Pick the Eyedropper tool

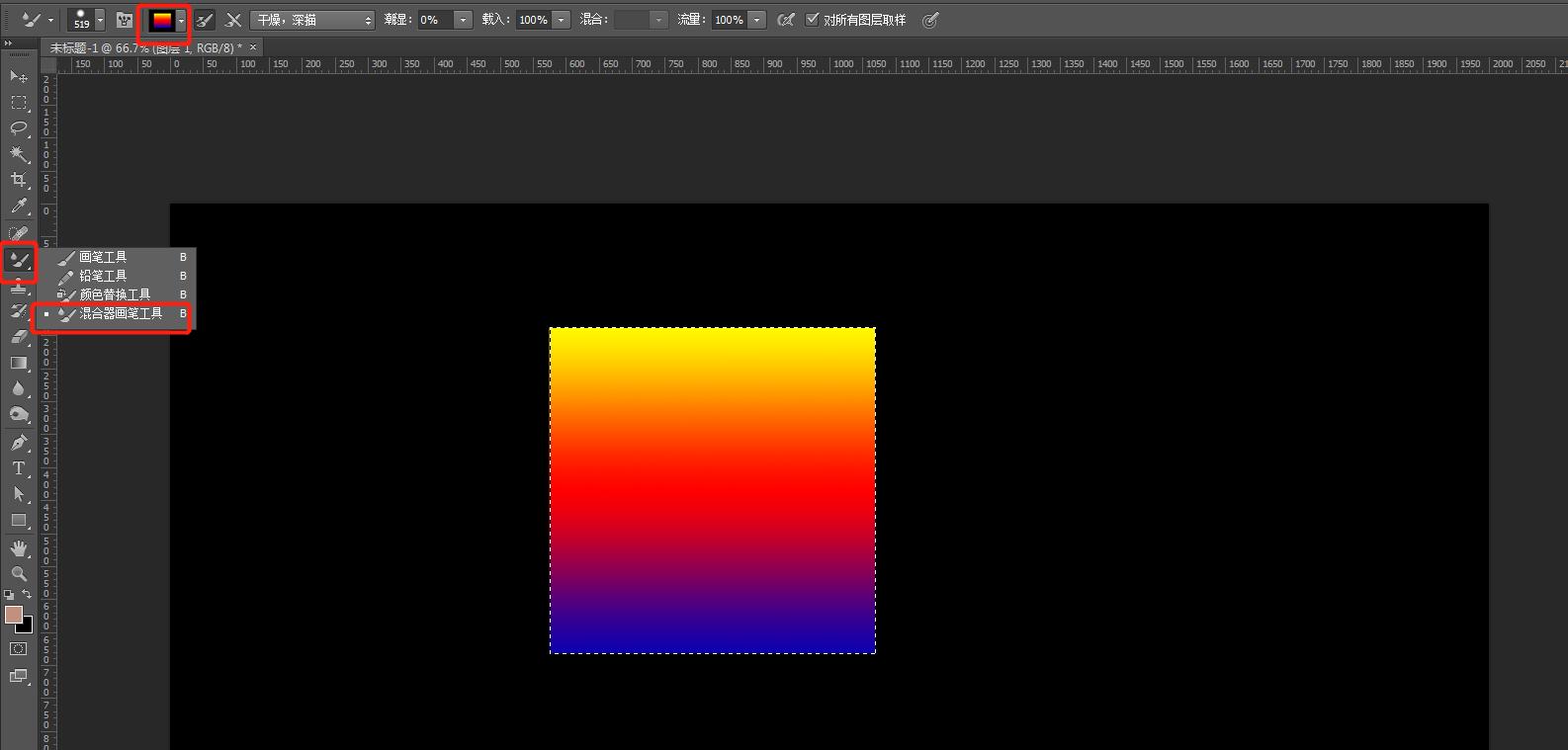point(19,206)
